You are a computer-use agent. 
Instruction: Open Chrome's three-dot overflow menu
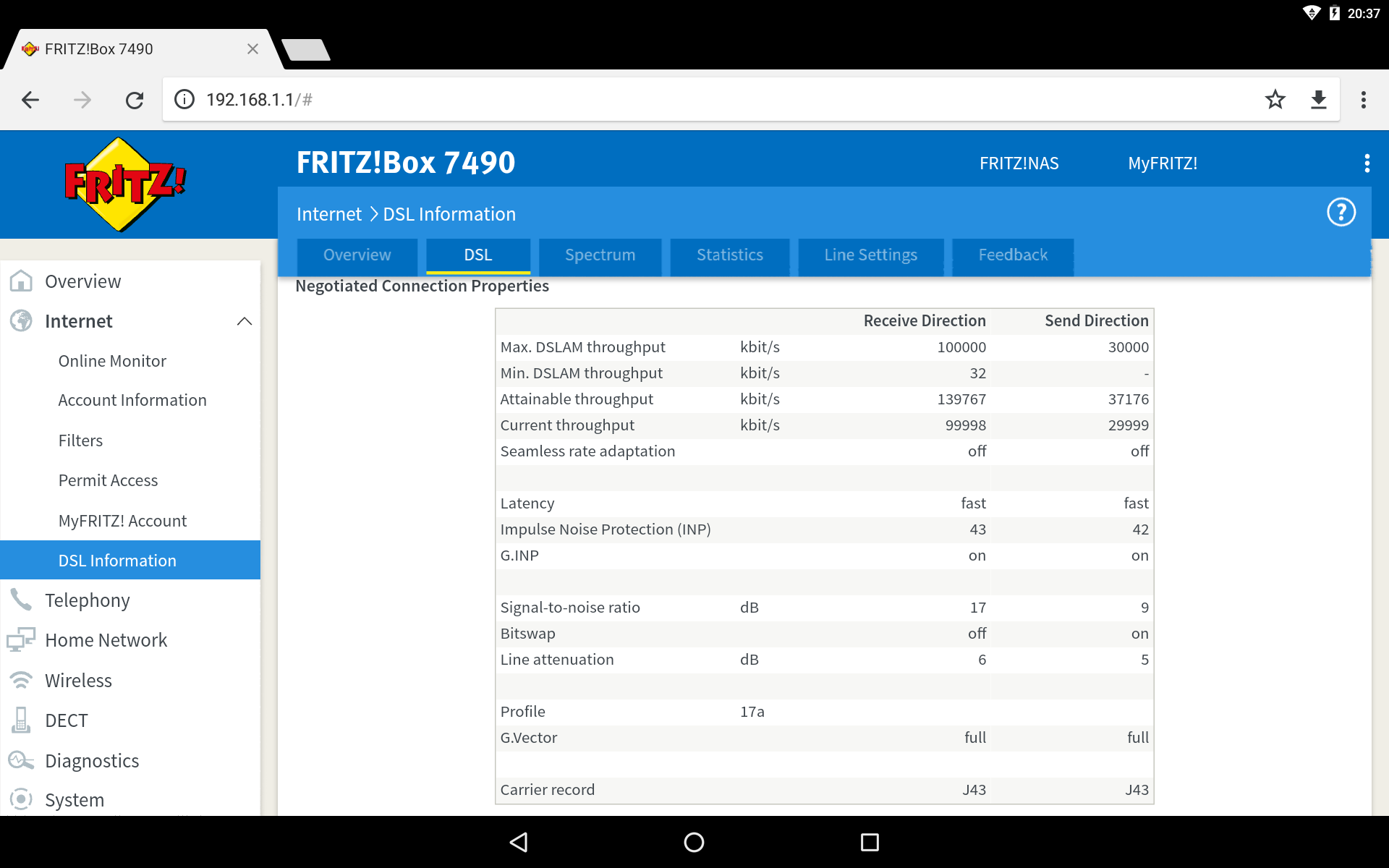click(x=1363, y=100)
